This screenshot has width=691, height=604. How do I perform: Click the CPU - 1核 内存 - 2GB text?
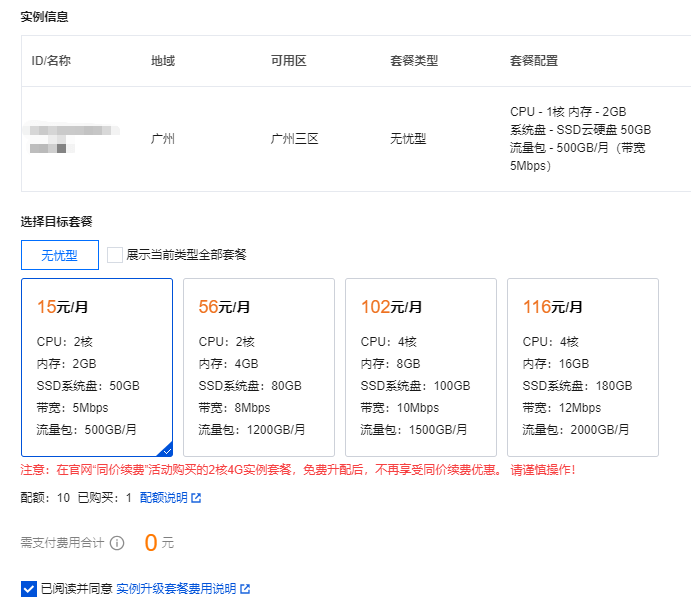point(568,112)
